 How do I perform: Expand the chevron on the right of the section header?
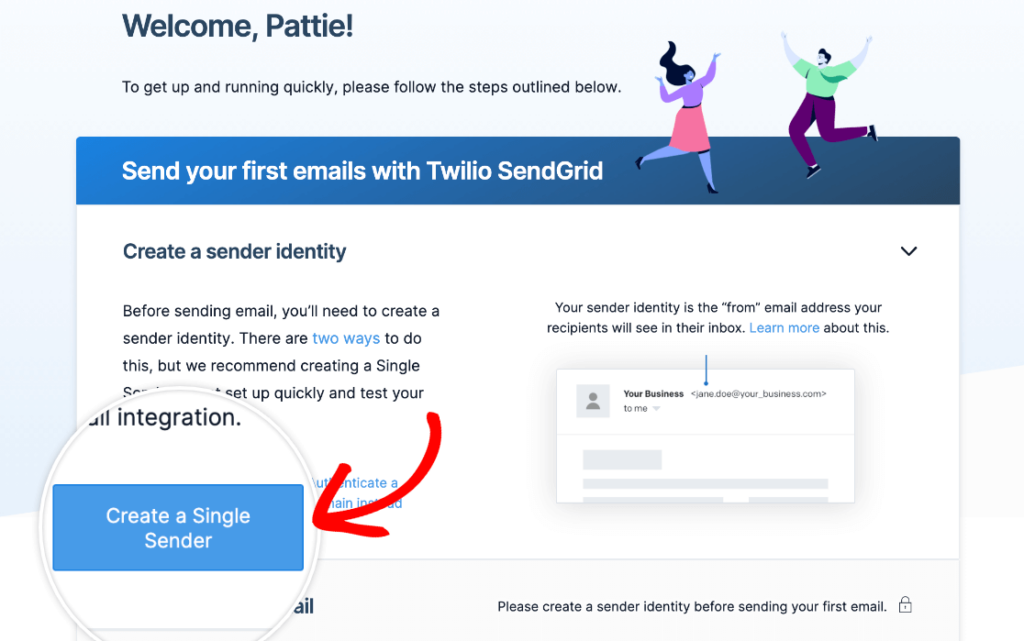909,251
